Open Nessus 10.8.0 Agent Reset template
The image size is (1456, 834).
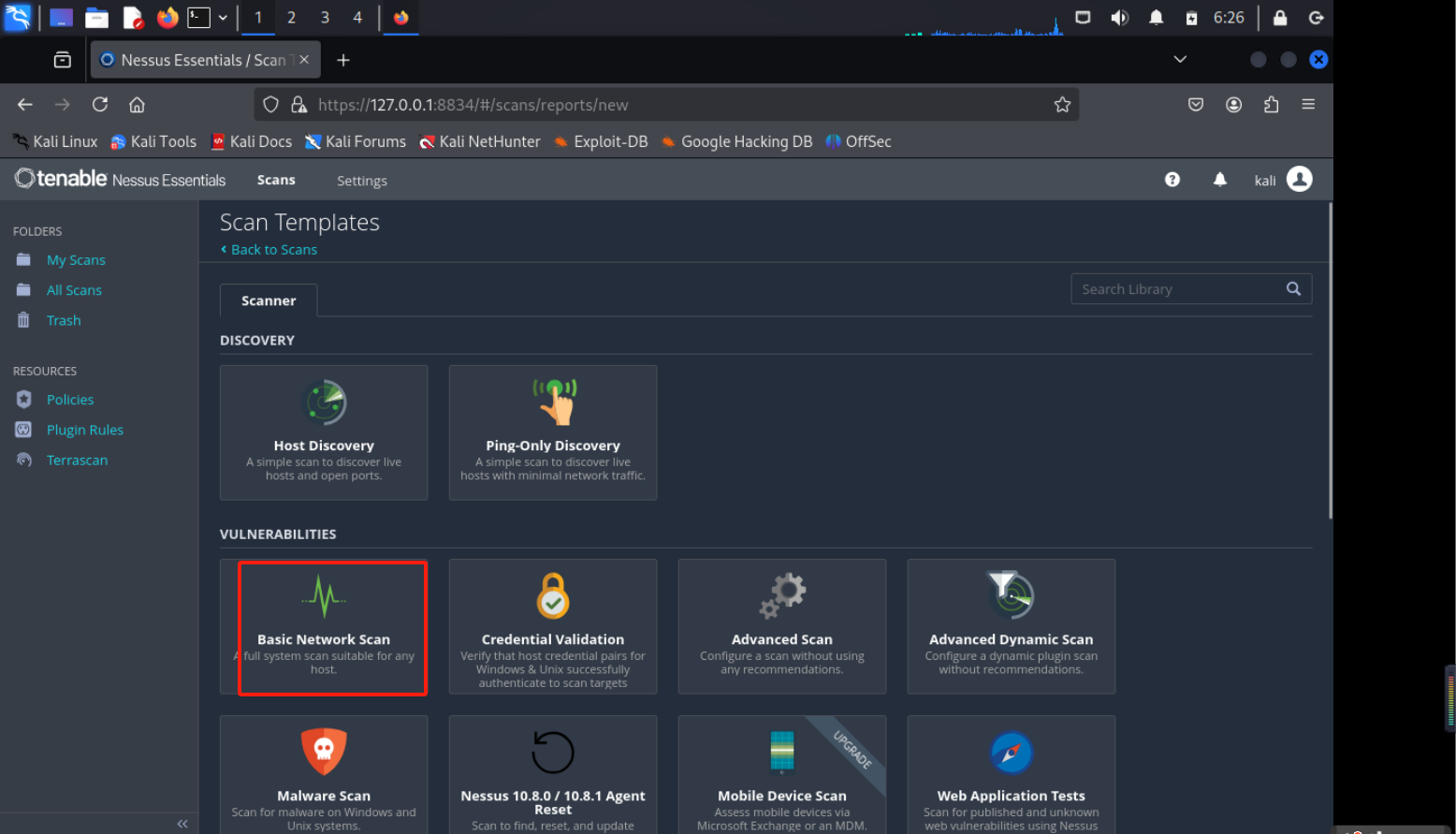[x=553, y=775]
